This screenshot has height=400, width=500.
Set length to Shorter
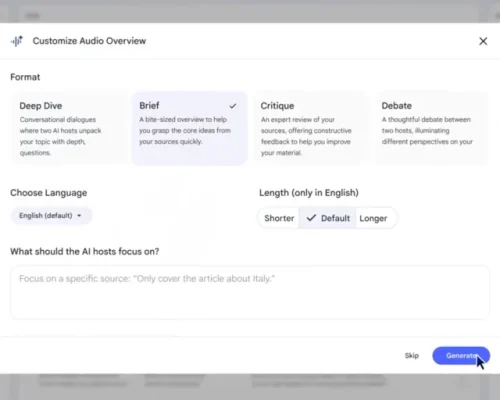point(279,218)
